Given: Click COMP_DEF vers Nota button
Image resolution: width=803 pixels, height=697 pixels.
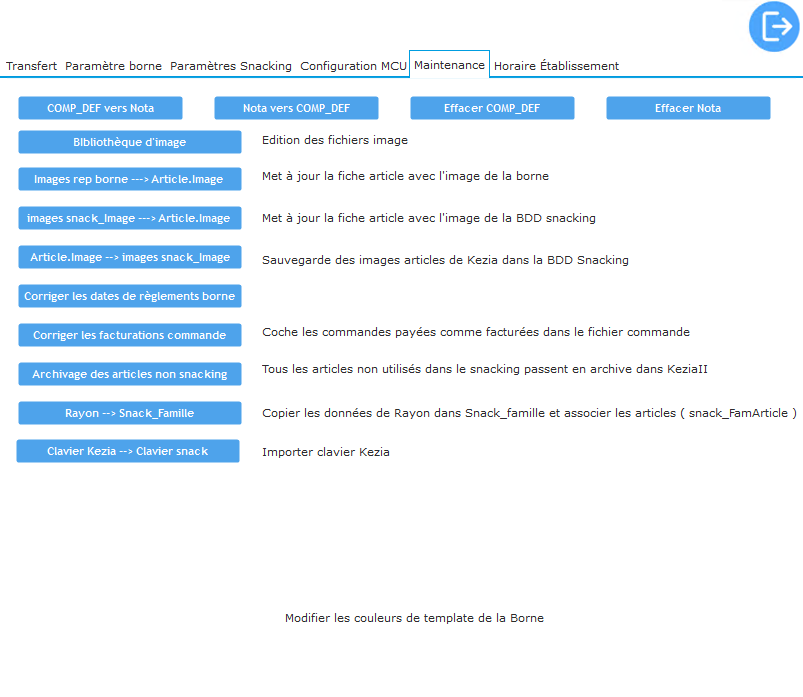Looking at the screenshot, I should (100, 108).
